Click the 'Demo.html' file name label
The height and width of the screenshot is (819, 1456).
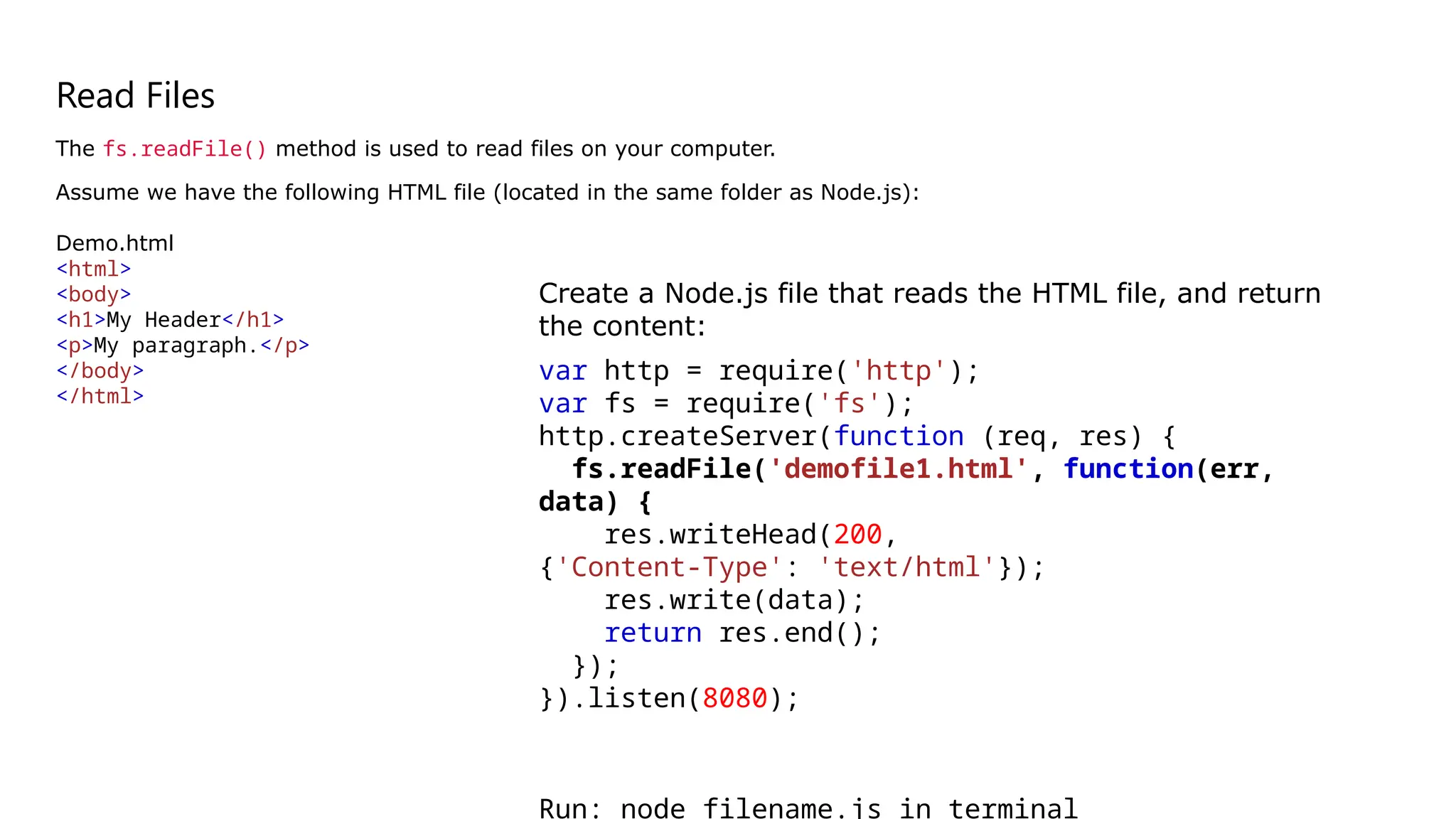click(114, 243)
